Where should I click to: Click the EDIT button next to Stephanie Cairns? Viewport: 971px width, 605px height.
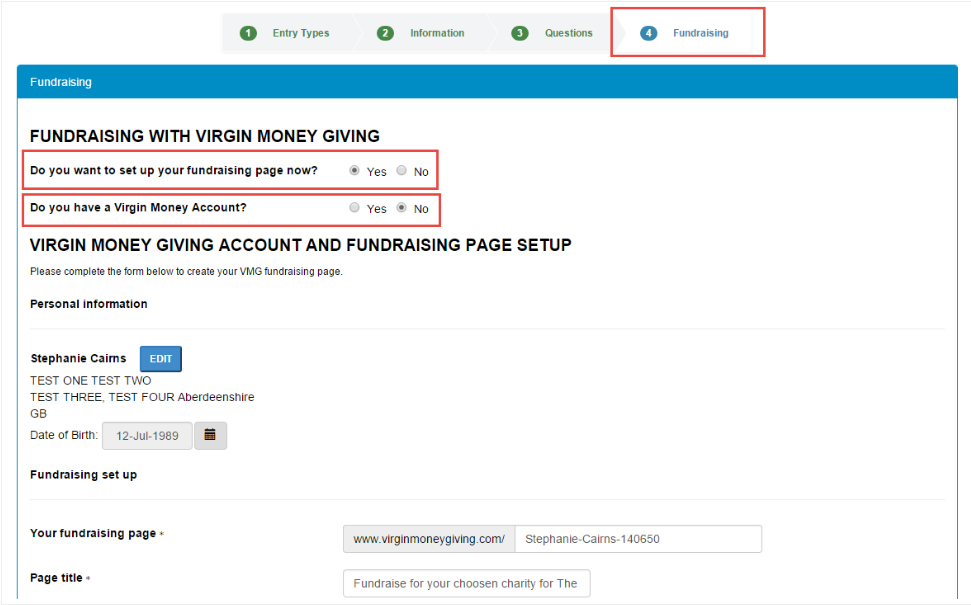click(x=161, y=359)
